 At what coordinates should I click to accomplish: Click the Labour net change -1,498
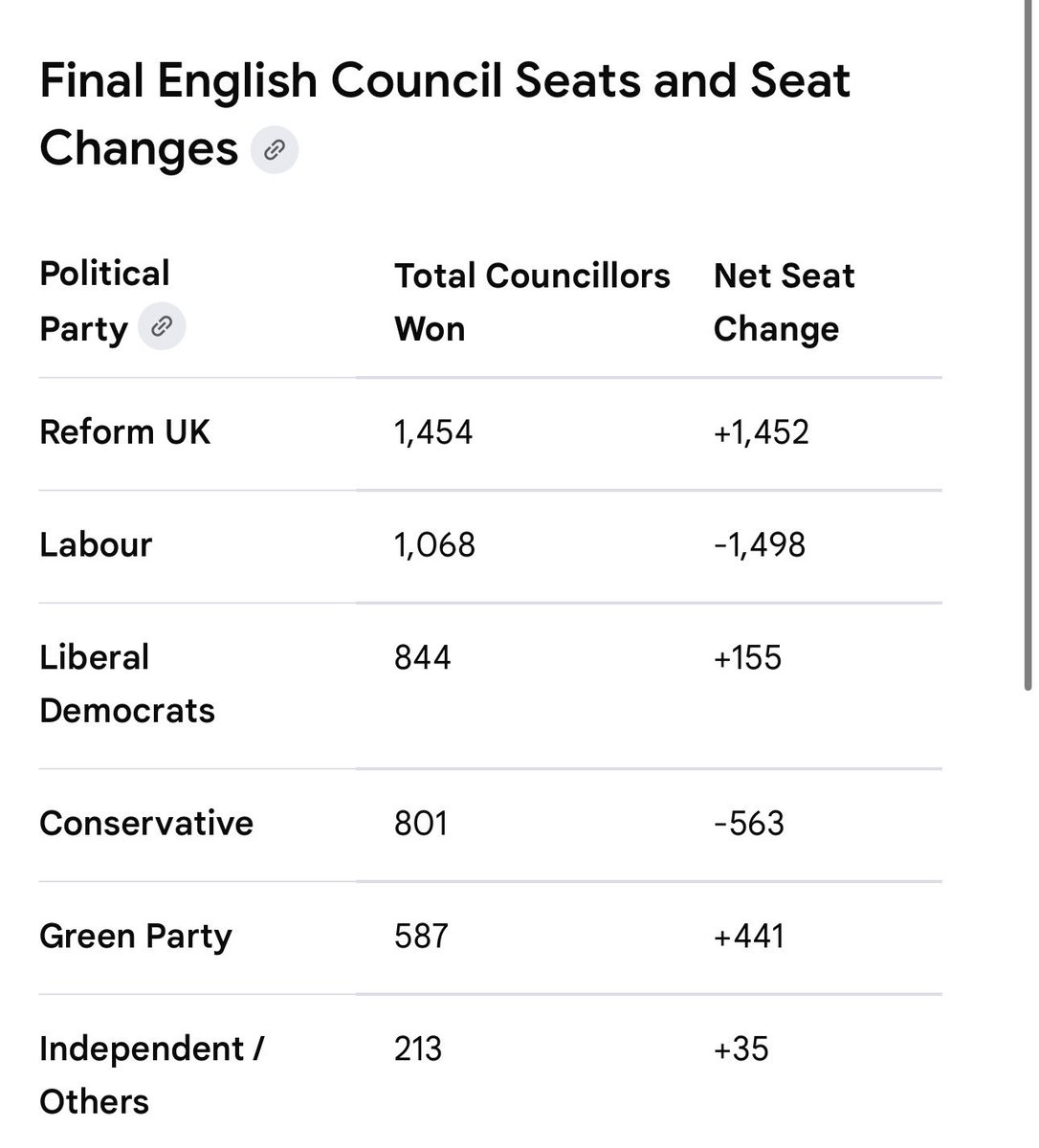point(760,545)
